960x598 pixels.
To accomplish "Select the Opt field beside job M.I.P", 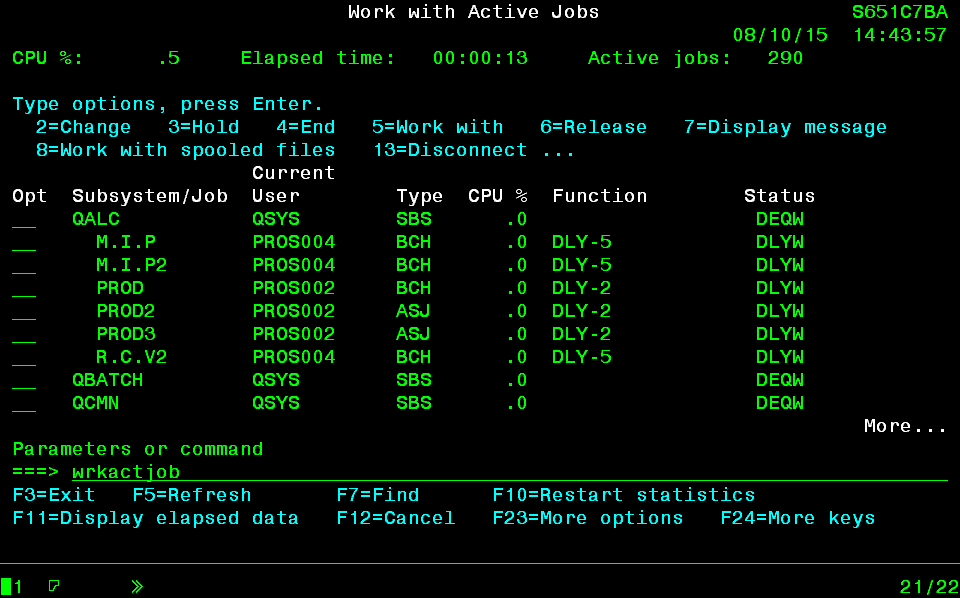I will point(24,243).
